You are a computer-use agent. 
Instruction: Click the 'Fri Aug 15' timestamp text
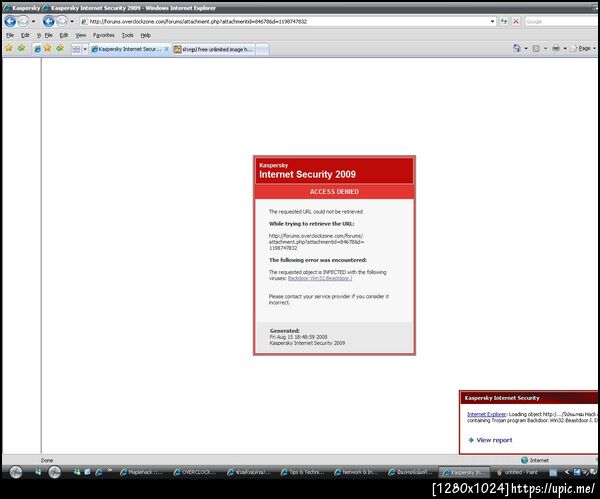tap(298, 337)
